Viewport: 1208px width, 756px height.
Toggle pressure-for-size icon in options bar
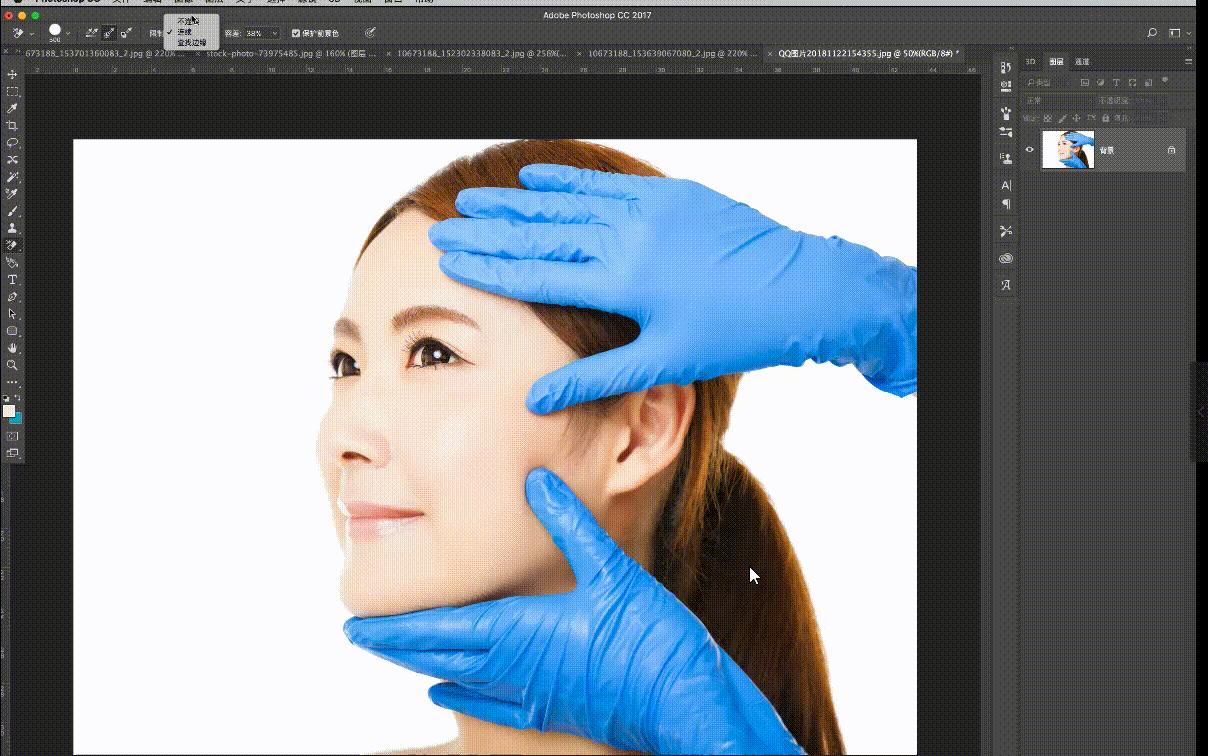[x=370, y=33]
